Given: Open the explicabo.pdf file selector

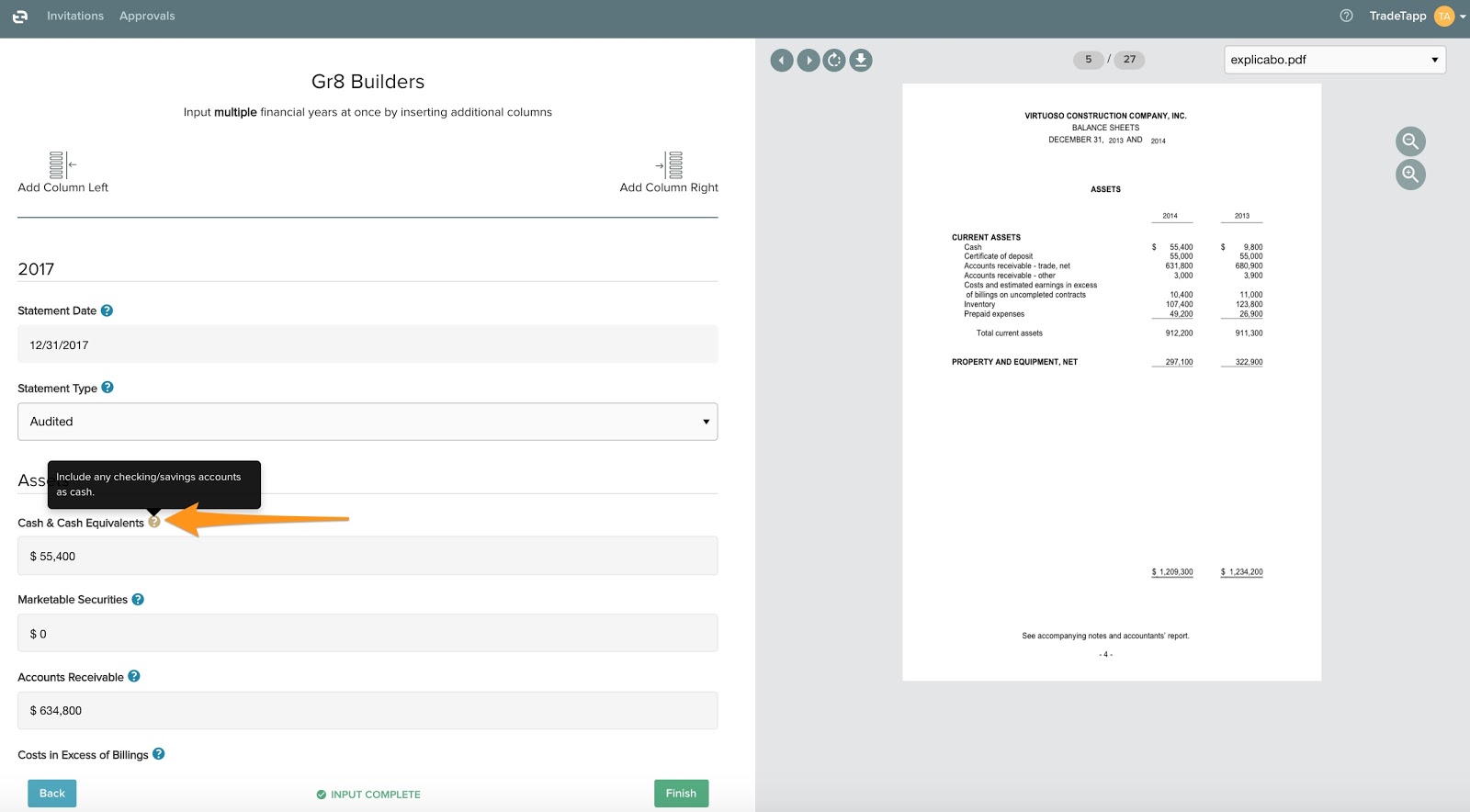Looking at the screenshot, I should click(x=1334, y=60).
